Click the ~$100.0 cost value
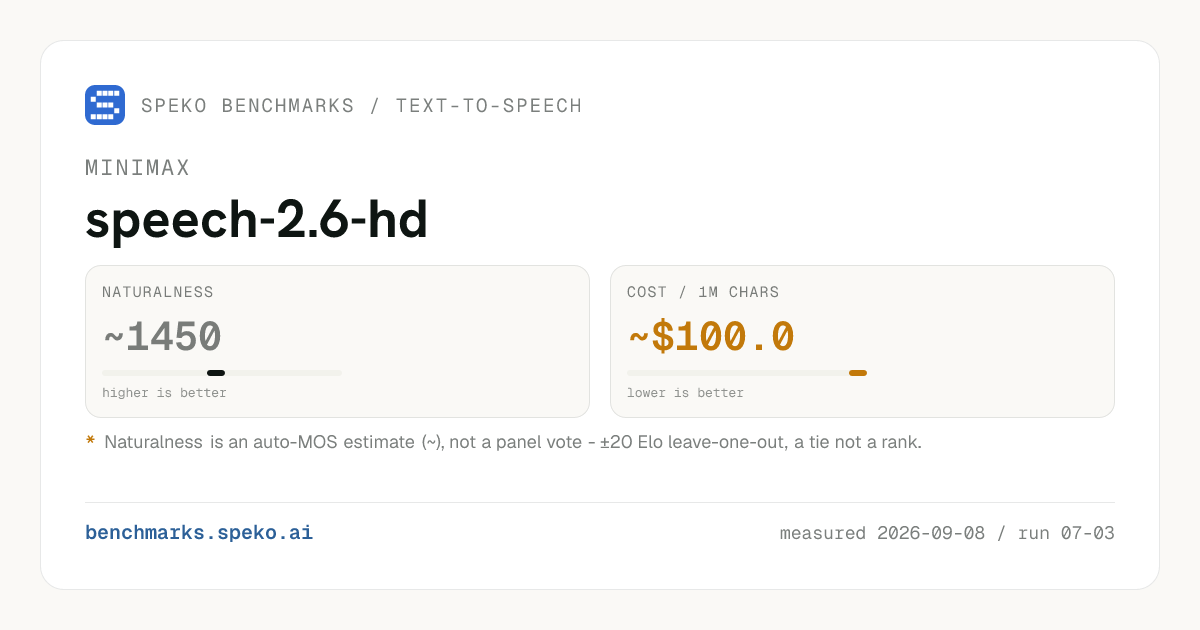The image size is (1200, 630). [711, 338]
